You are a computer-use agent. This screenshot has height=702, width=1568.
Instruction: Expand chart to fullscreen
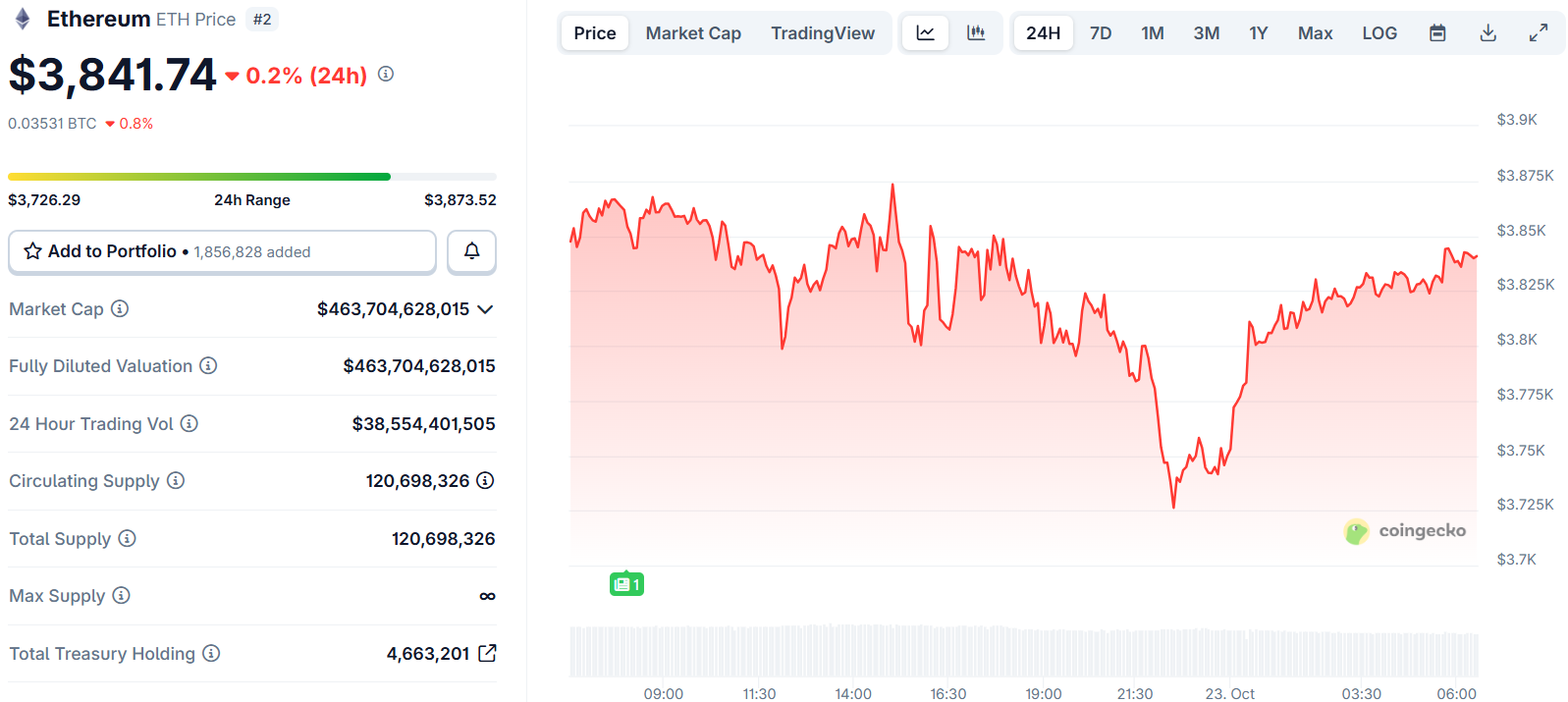[1539, 33]
